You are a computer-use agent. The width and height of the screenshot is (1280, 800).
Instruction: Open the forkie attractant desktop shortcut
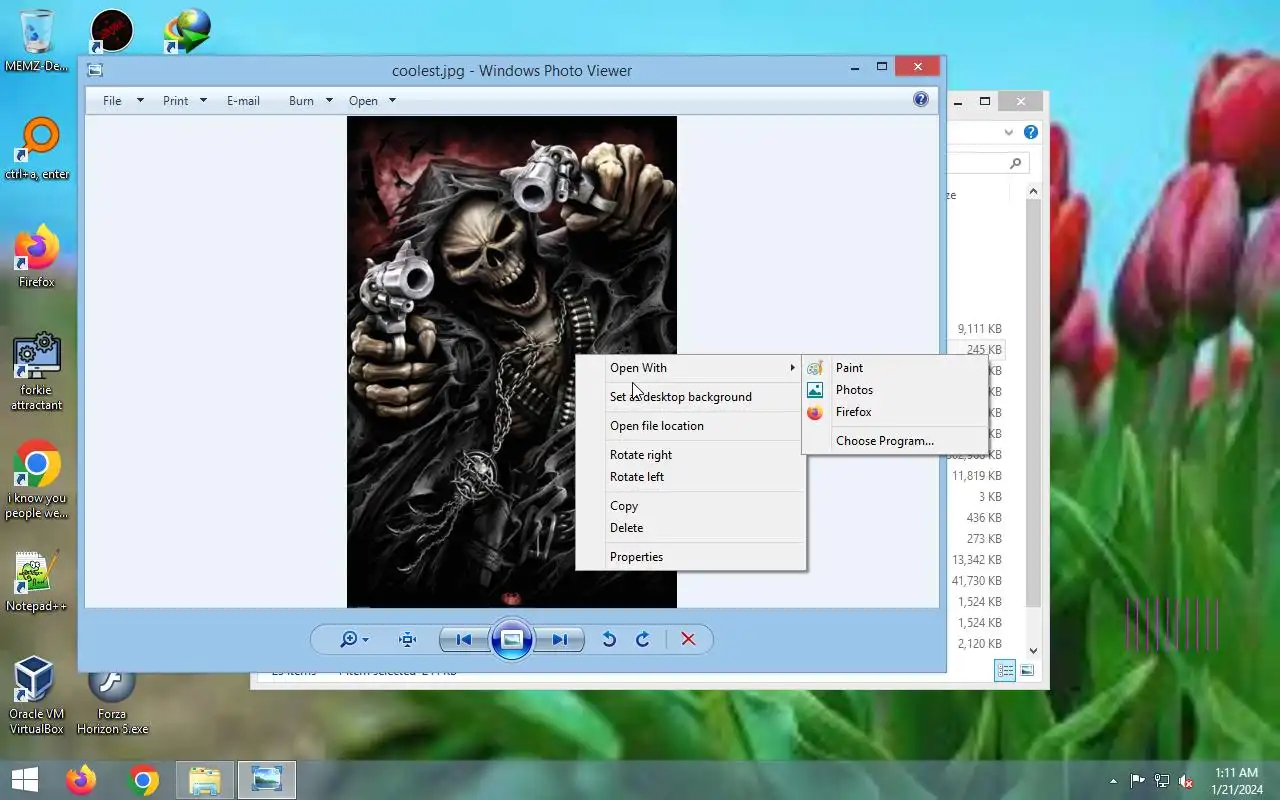tap(37, 372)
